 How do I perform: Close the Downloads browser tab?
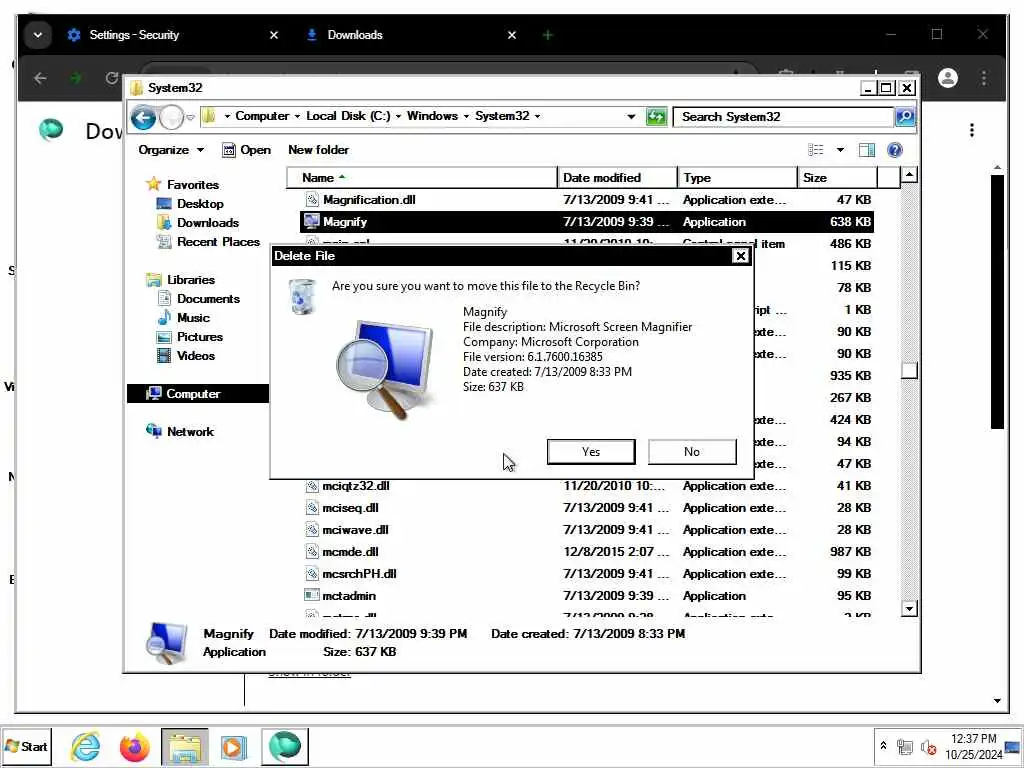pos(511,35)
